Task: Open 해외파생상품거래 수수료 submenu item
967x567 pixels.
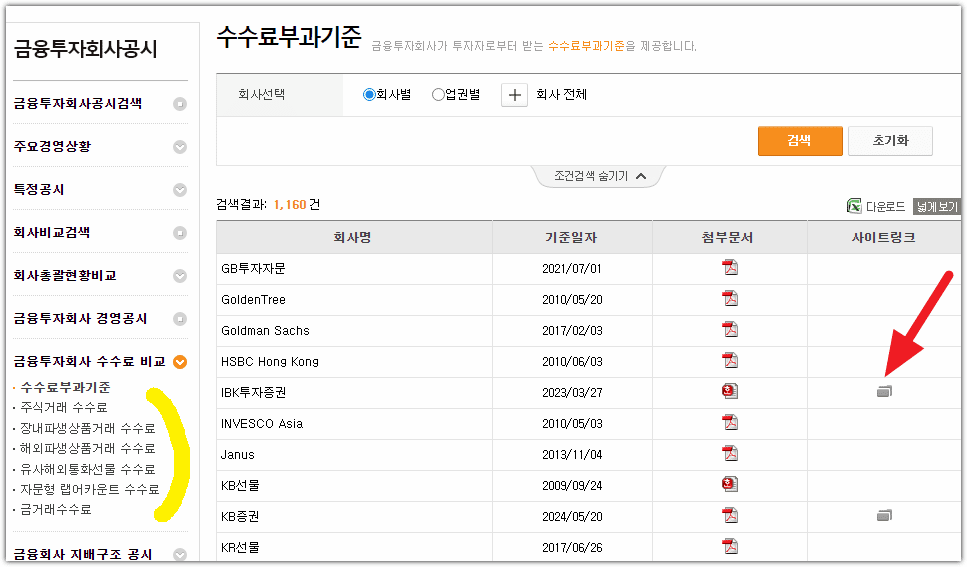Action: click(88, 449)
